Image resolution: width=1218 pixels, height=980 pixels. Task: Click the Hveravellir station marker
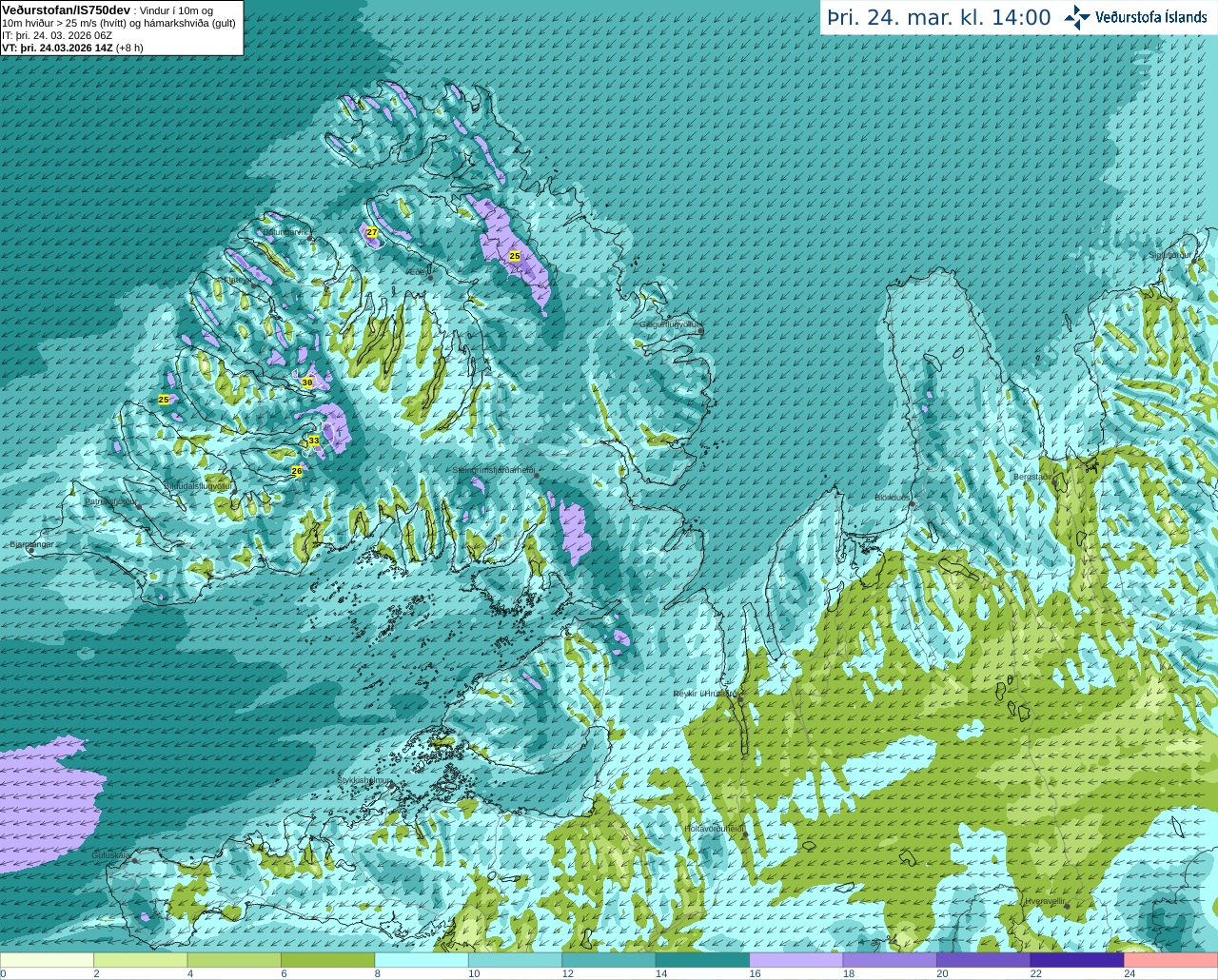pyautogui.click(x=1067, y=906)
